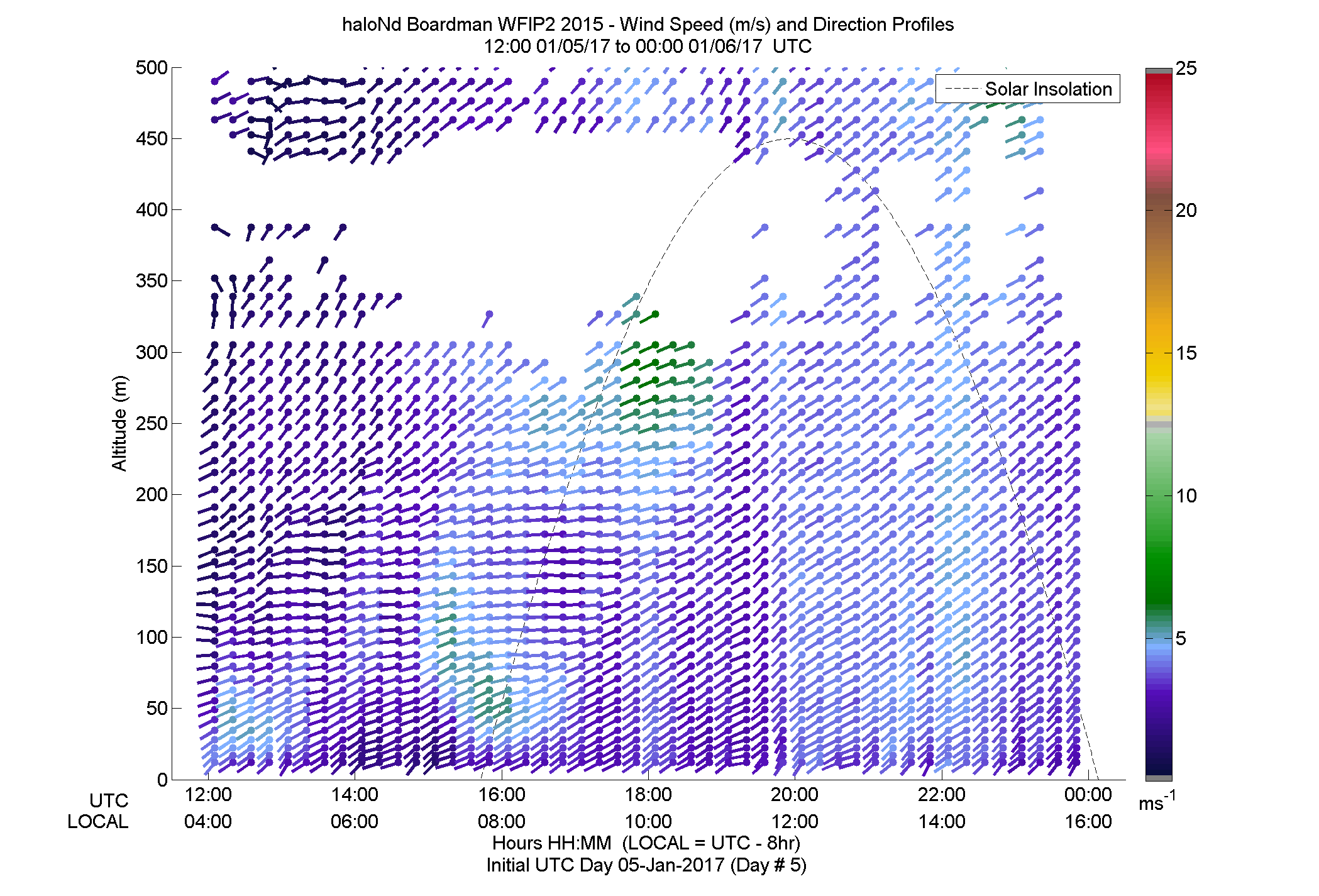Click the 06:00 local time label

(x=355, y=822)
